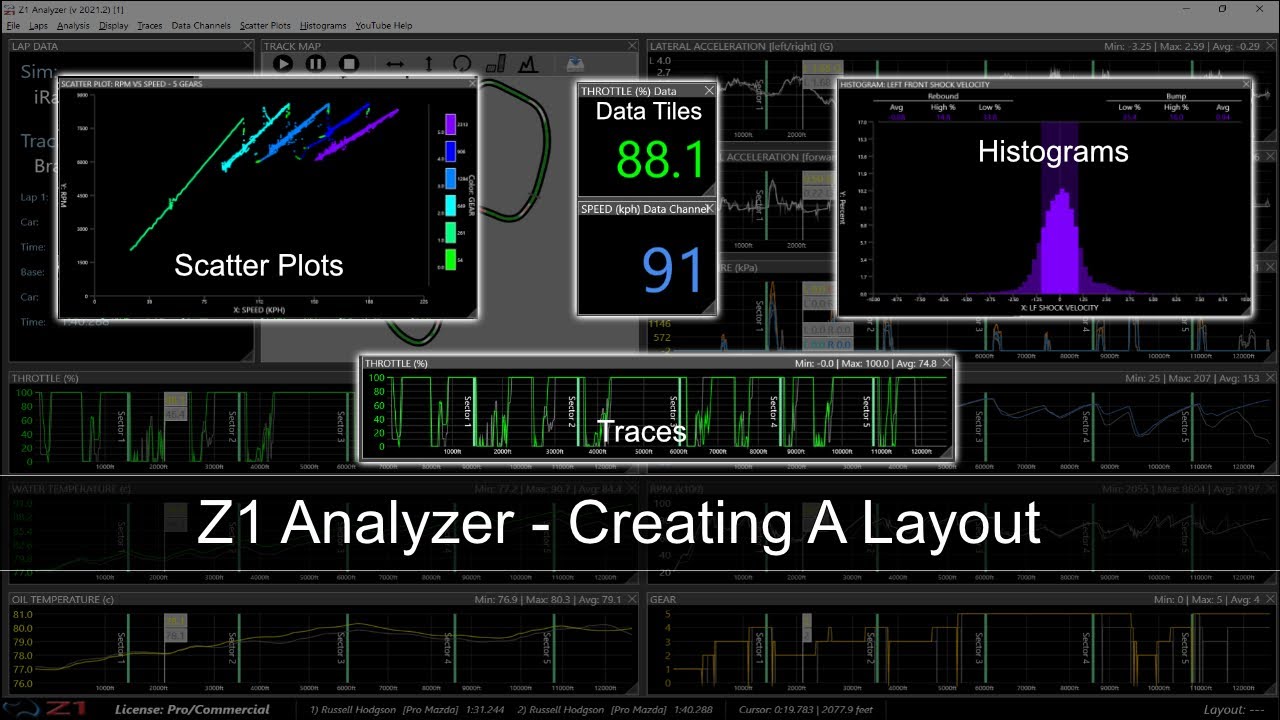Click the 88.1 throttle value tile

coord(660,159)
